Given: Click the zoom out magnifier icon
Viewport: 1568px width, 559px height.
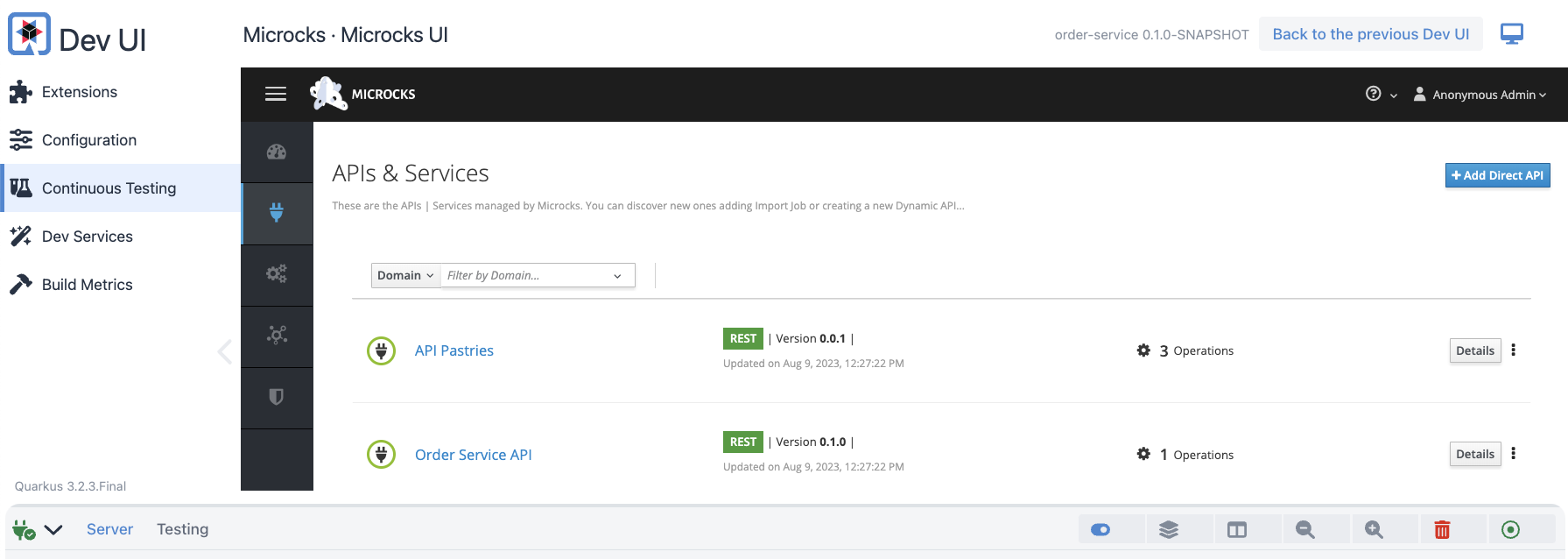Looking at the screenshot, I should click(1305, 529).
